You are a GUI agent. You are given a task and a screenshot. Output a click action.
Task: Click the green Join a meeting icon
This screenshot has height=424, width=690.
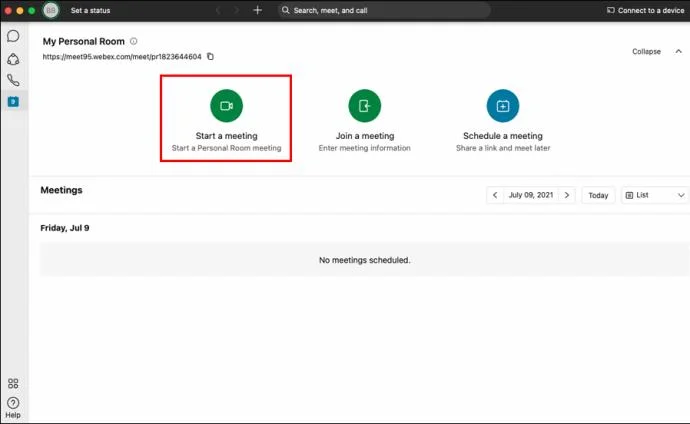(x=364, y=106)
